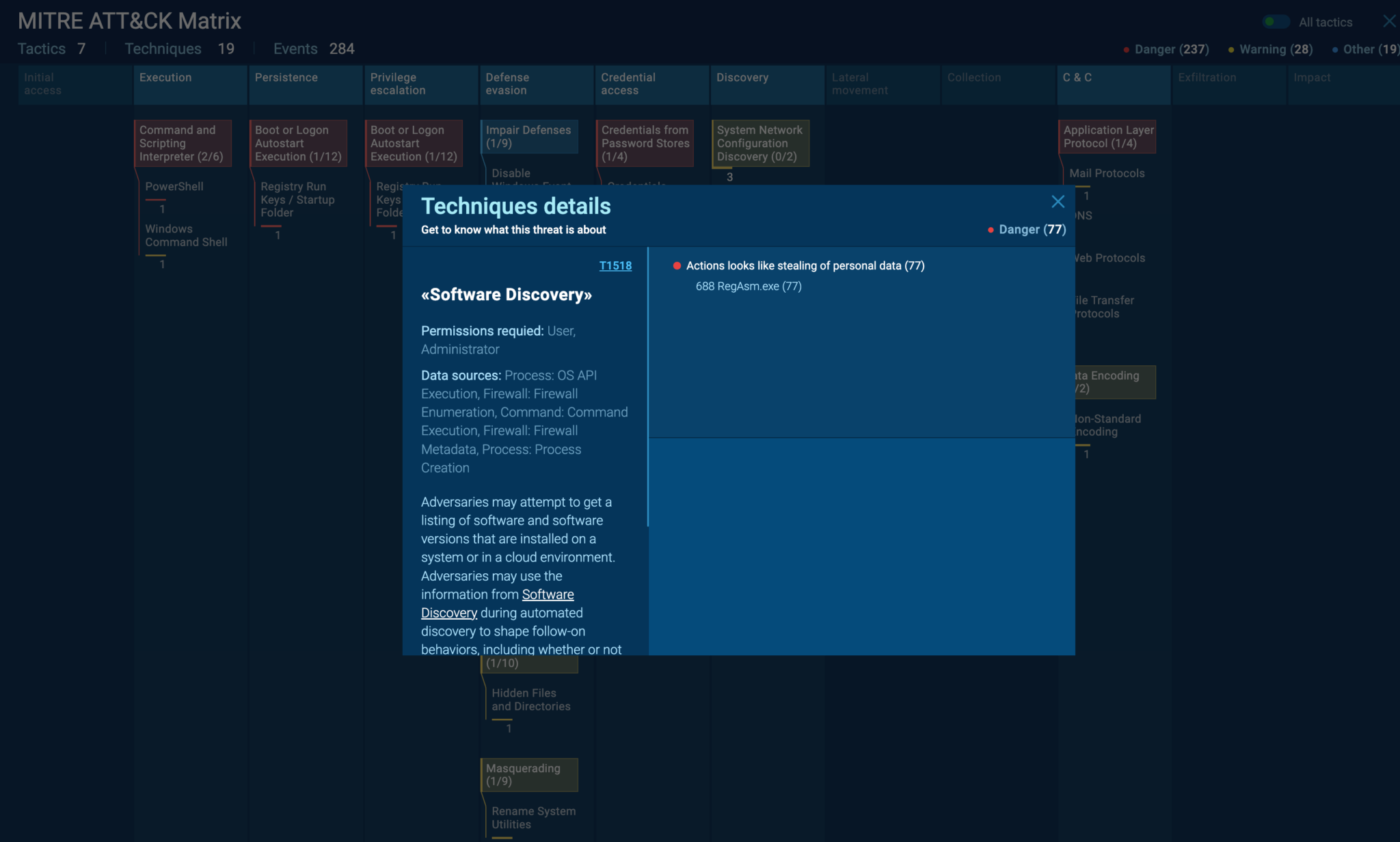Expand 'Command and Scripting Interpreter (2/6)' technique

(183, 143)
